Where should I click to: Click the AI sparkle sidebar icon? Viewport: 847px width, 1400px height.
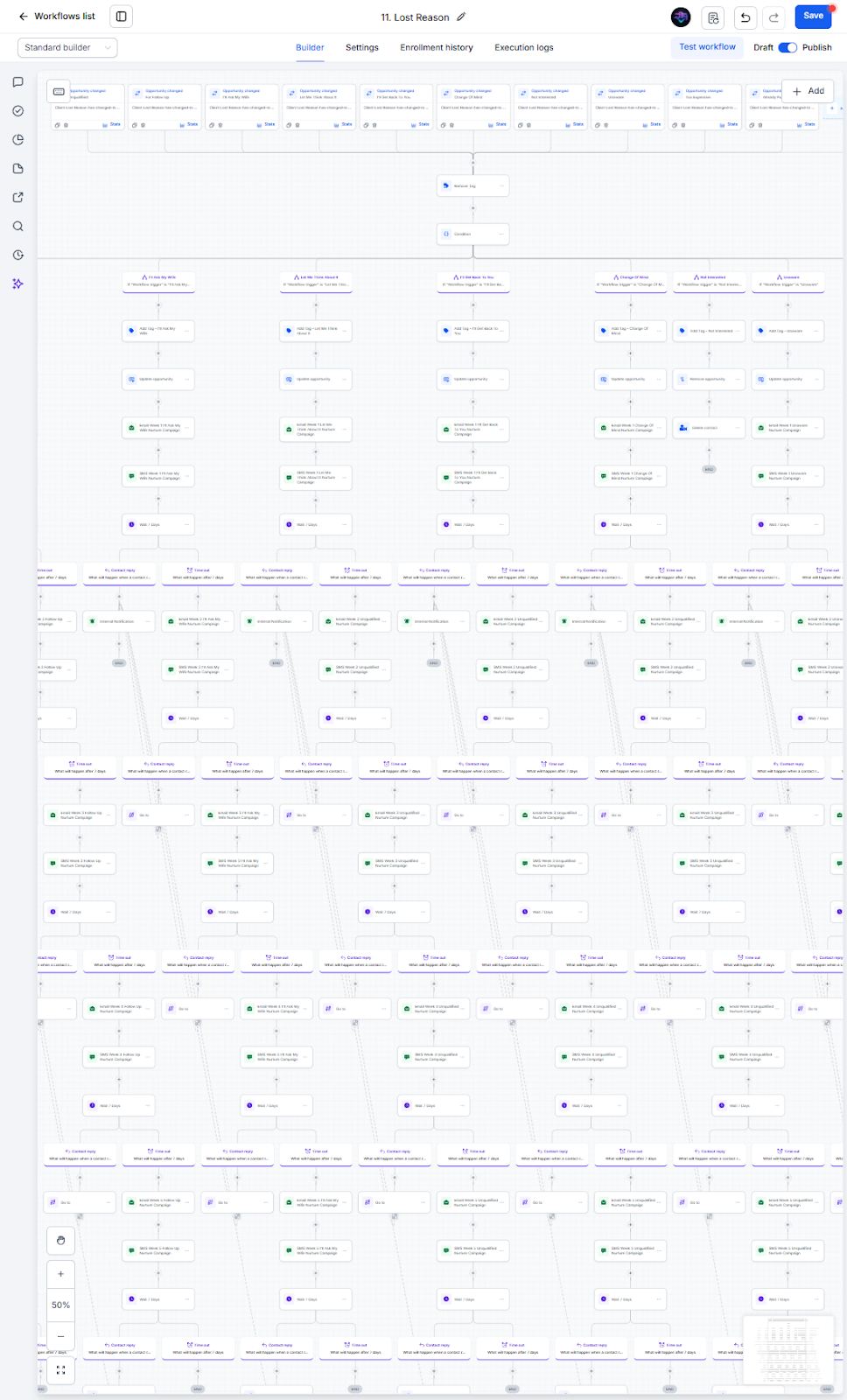[17, 284]
